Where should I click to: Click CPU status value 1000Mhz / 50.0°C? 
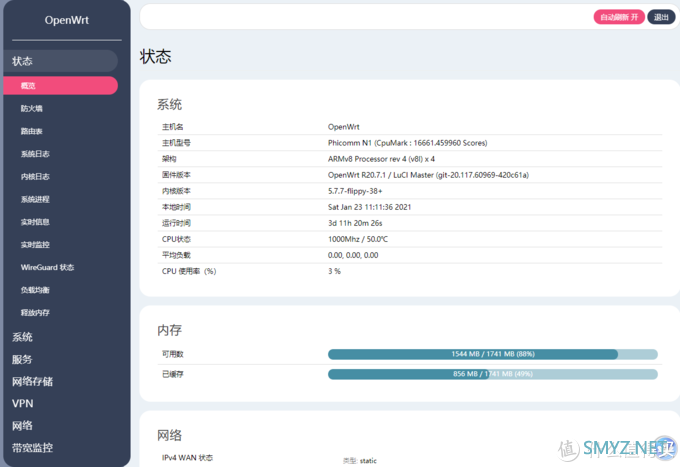click(358, 239)
